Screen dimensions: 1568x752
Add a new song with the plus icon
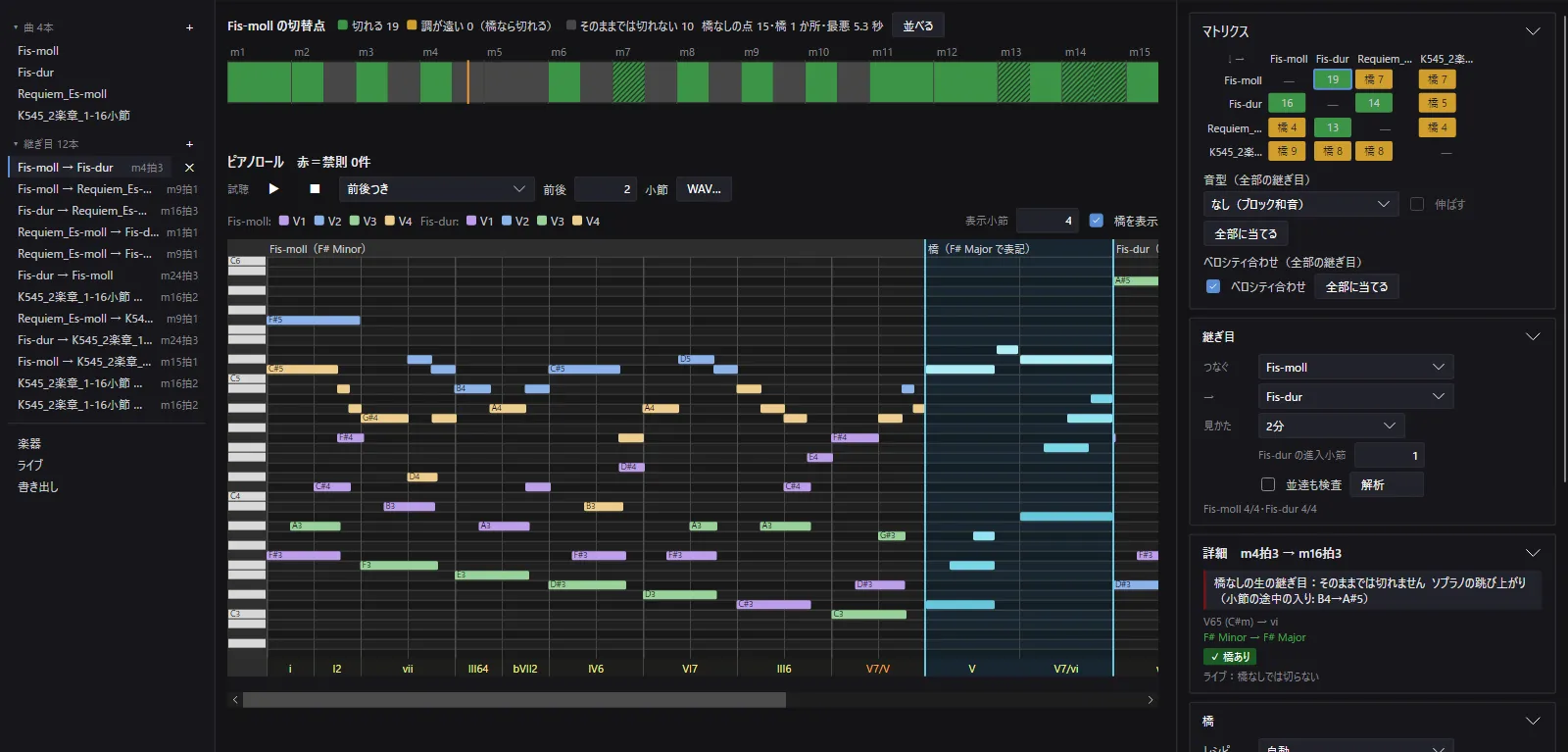coord(189,27)
